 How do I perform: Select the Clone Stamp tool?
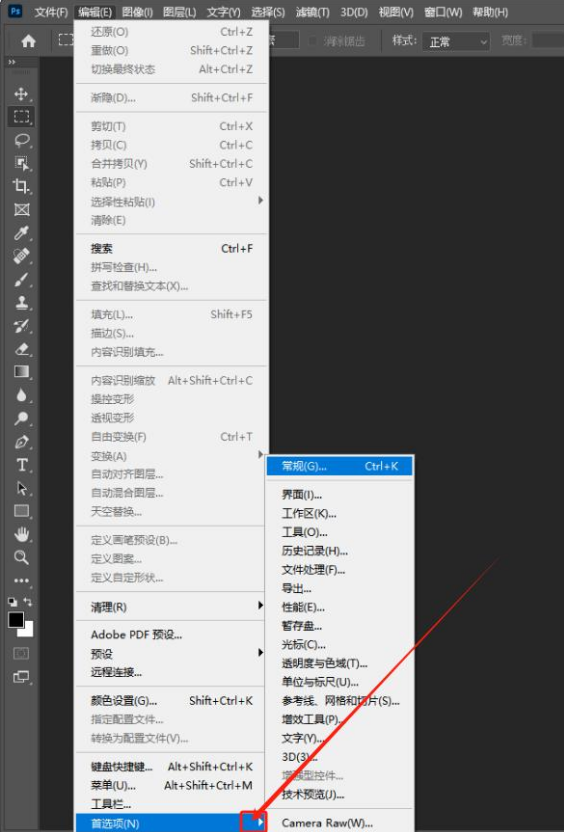coord(21,302)
